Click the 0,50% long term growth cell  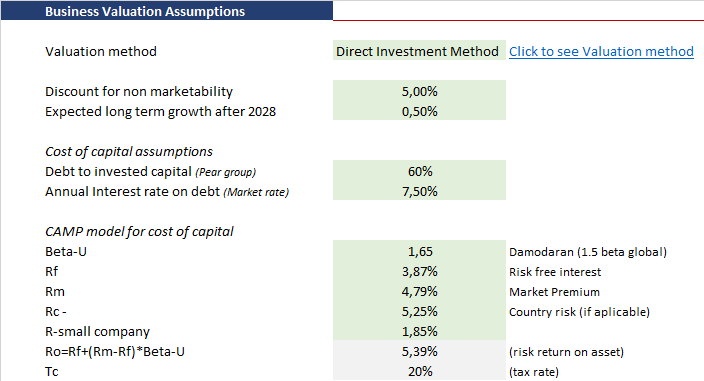pos(419,111)
